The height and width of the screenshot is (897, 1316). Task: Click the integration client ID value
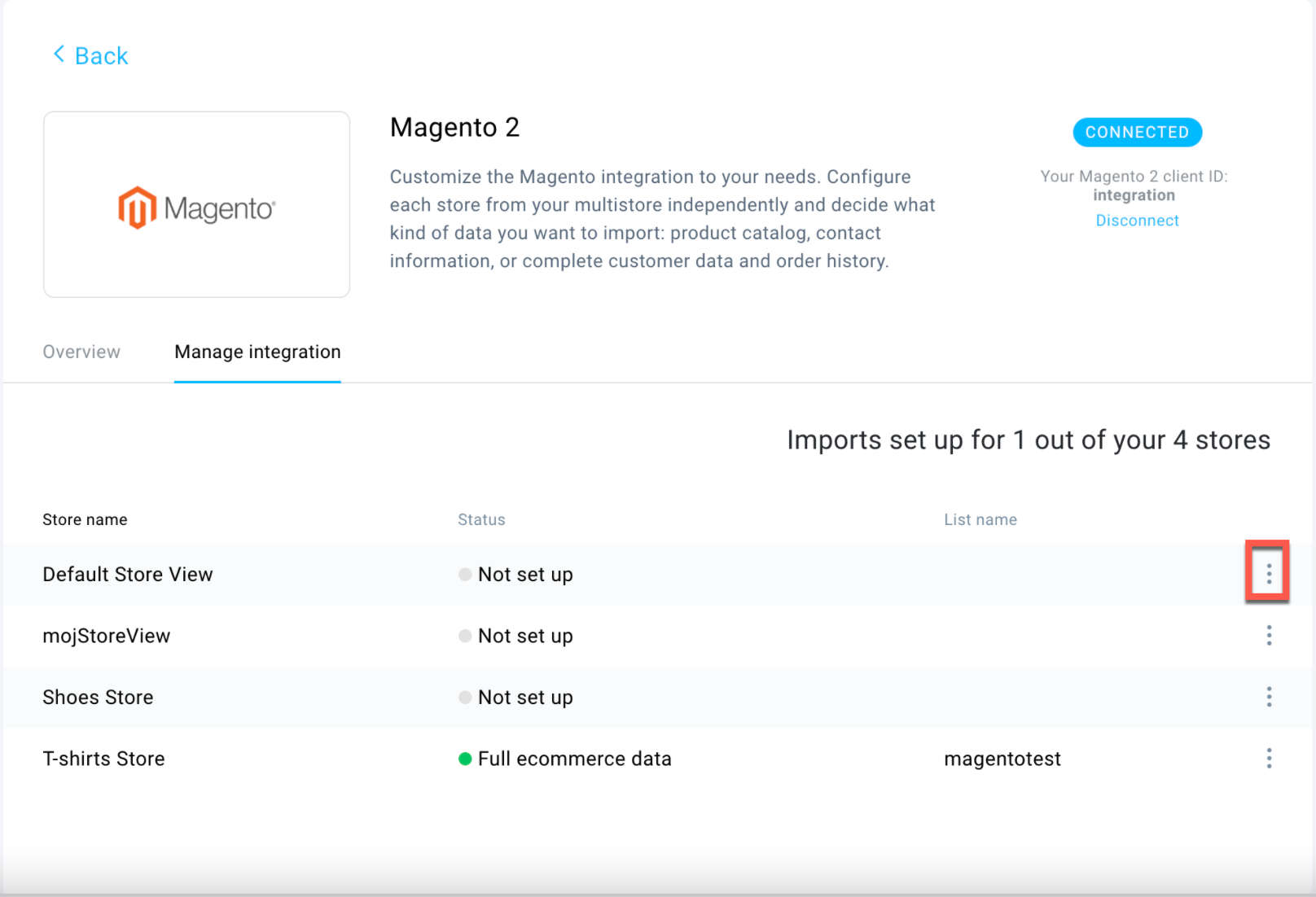click(1134, 195)
